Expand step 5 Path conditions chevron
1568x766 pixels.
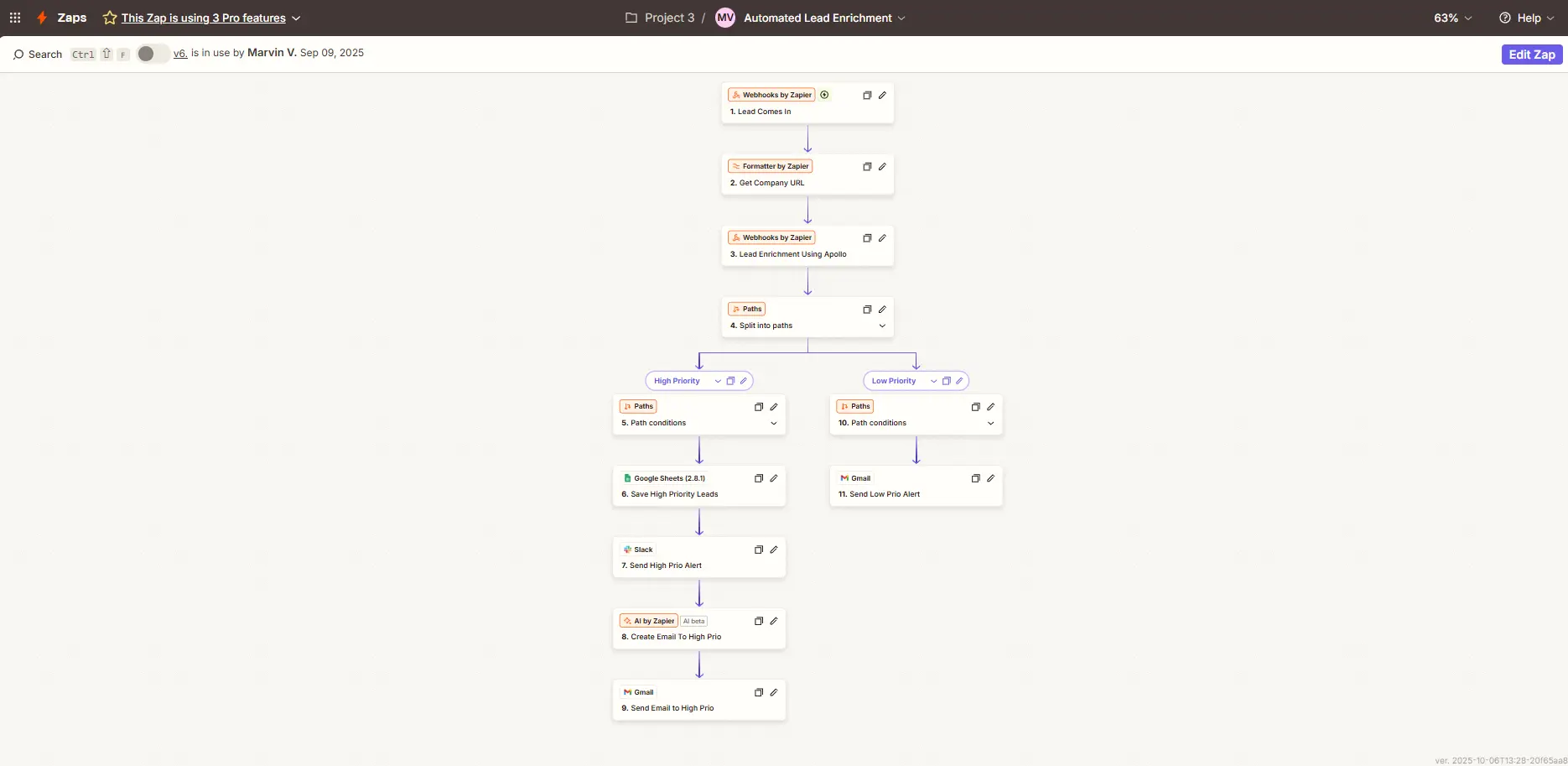774,424
